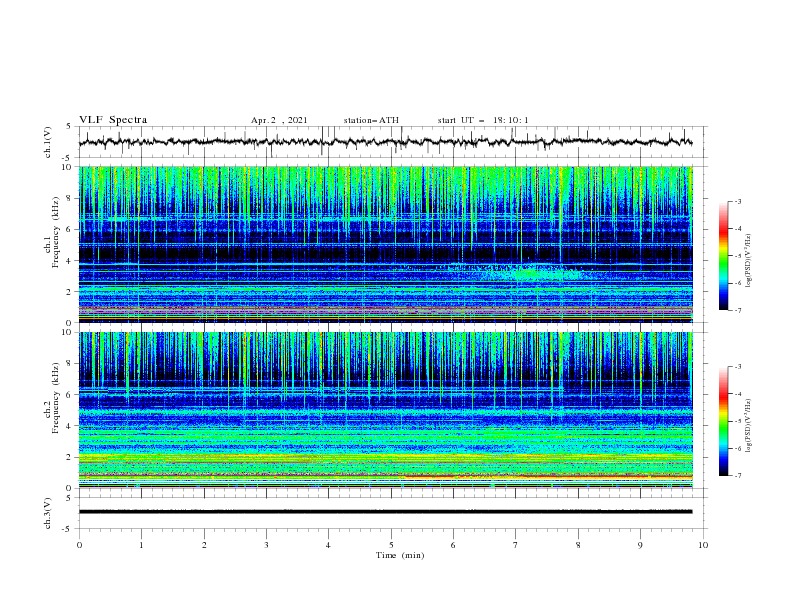Screen dimensions: 792x612
Task: Click the ch.2 spectrogram color scale bar
Action: coord(723,421)
